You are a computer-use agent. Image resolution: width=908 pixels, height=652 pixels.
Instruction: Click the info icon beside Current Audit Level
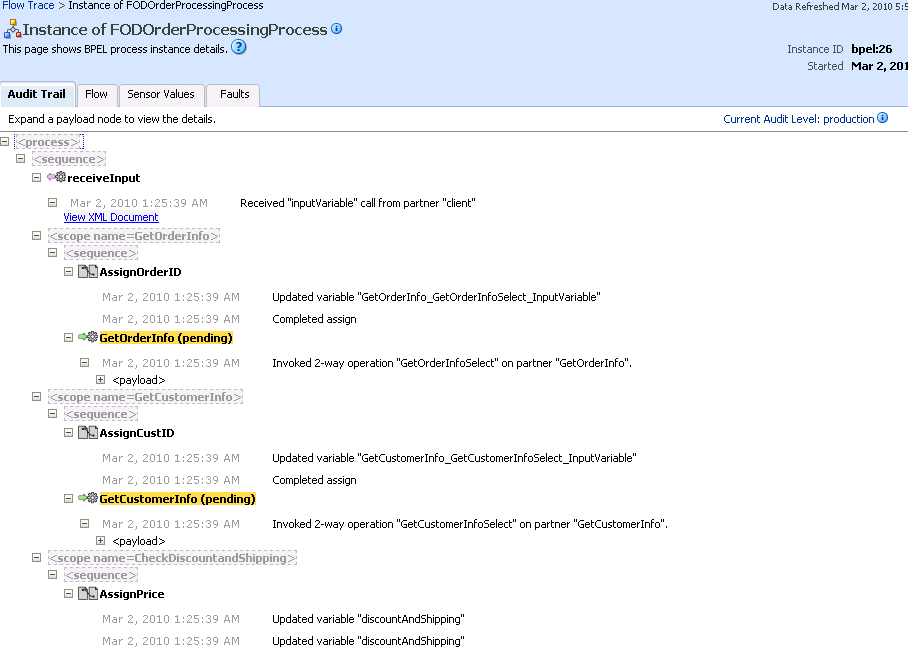pos(882,118)
